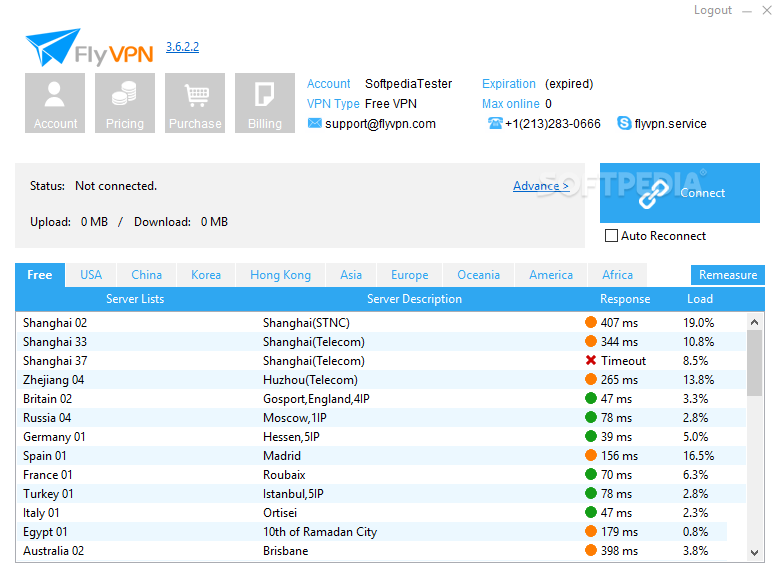Switch to the USA server tab
The width and height of the screenshot is (780, 578).
(91, 275)
